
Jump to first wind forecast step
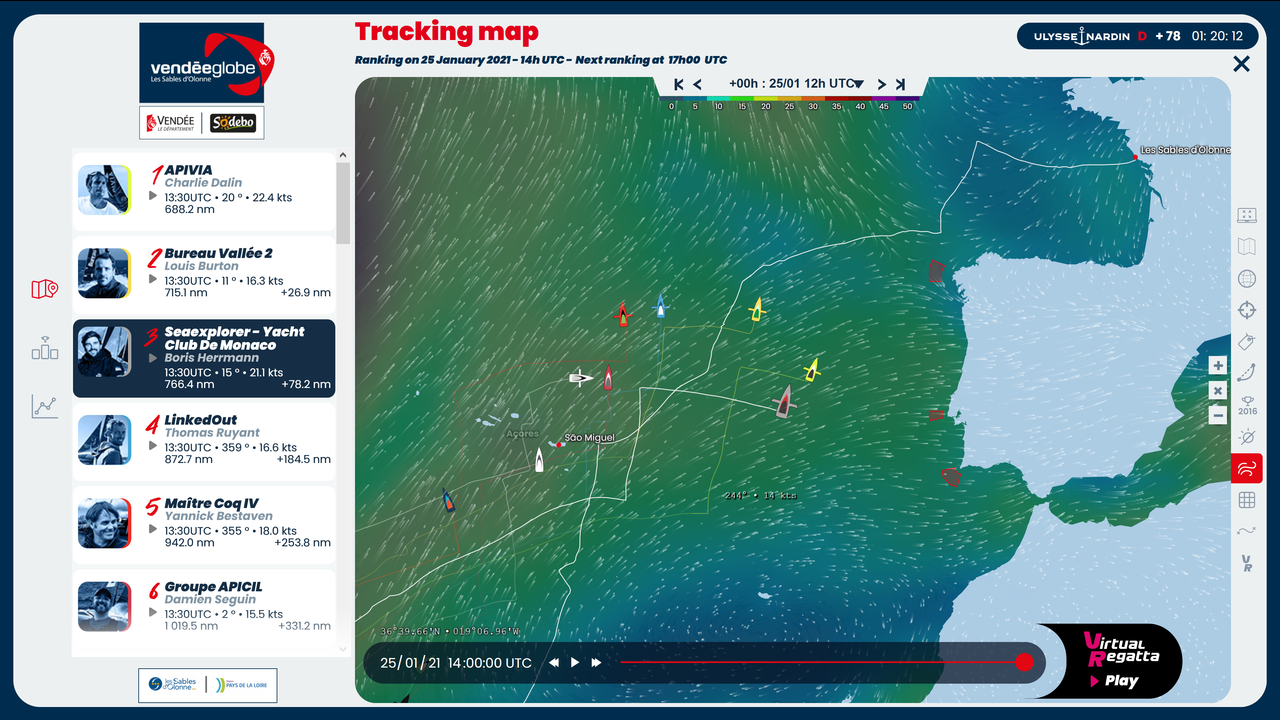coord(679,84)
